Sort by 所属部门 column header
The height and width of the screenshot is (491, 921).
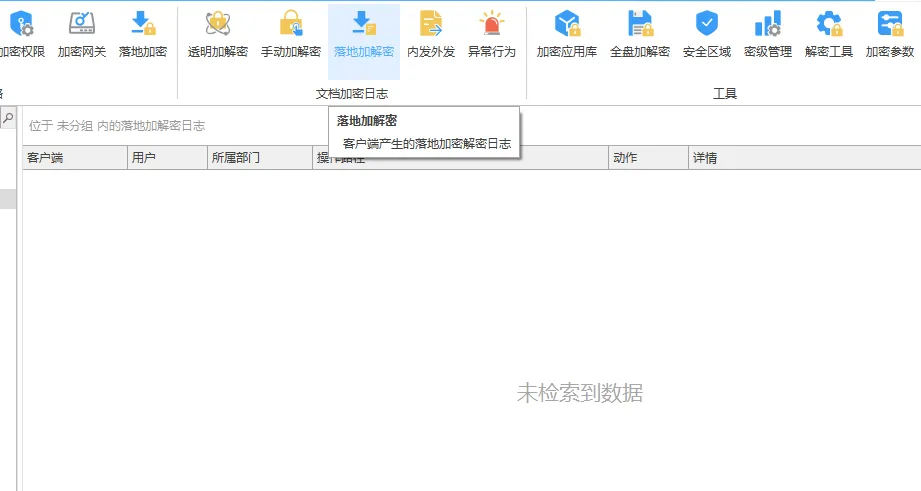pos(260,158)
